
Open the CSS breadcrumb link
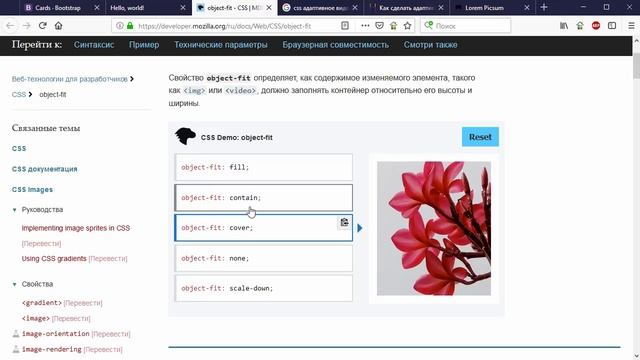coord(19,94)
